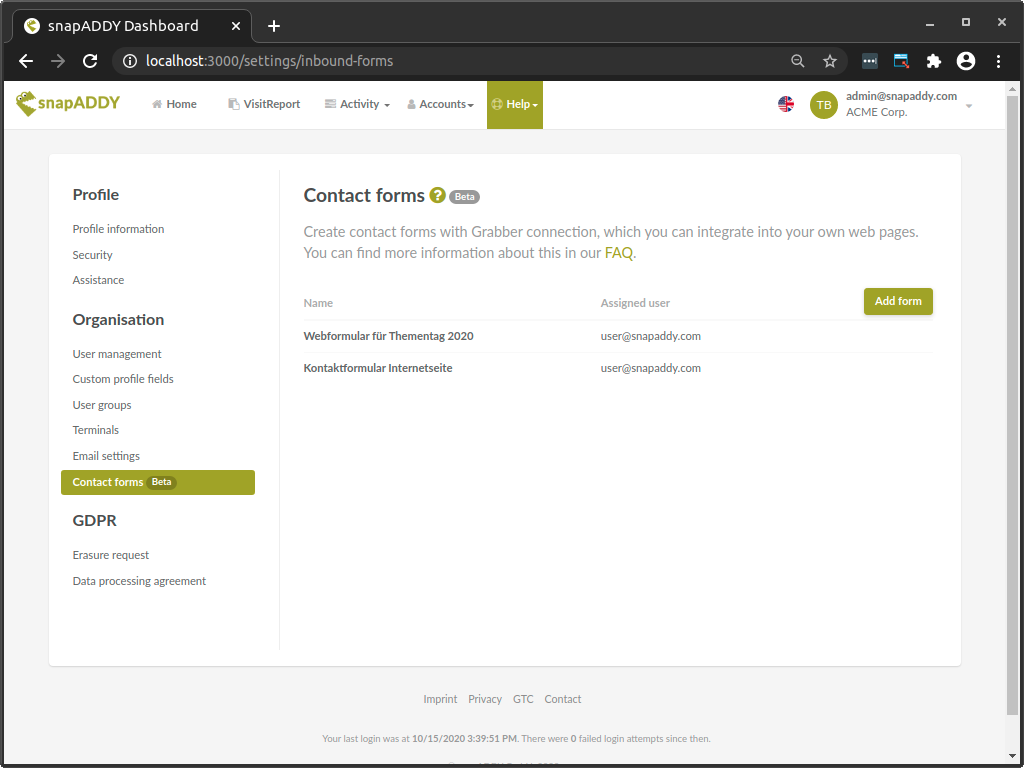Open the Chrome extensions puzzle icon
This screenshot has height=768, width=1024.
933,60
